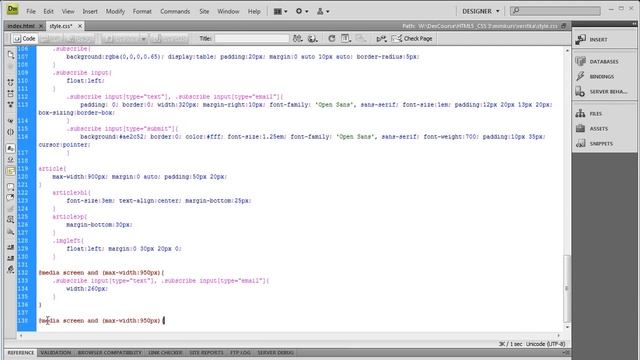Click the Collapse Selection icon
Screen dimensions: 640x360
pyautogui.click(x=11, y=94)
